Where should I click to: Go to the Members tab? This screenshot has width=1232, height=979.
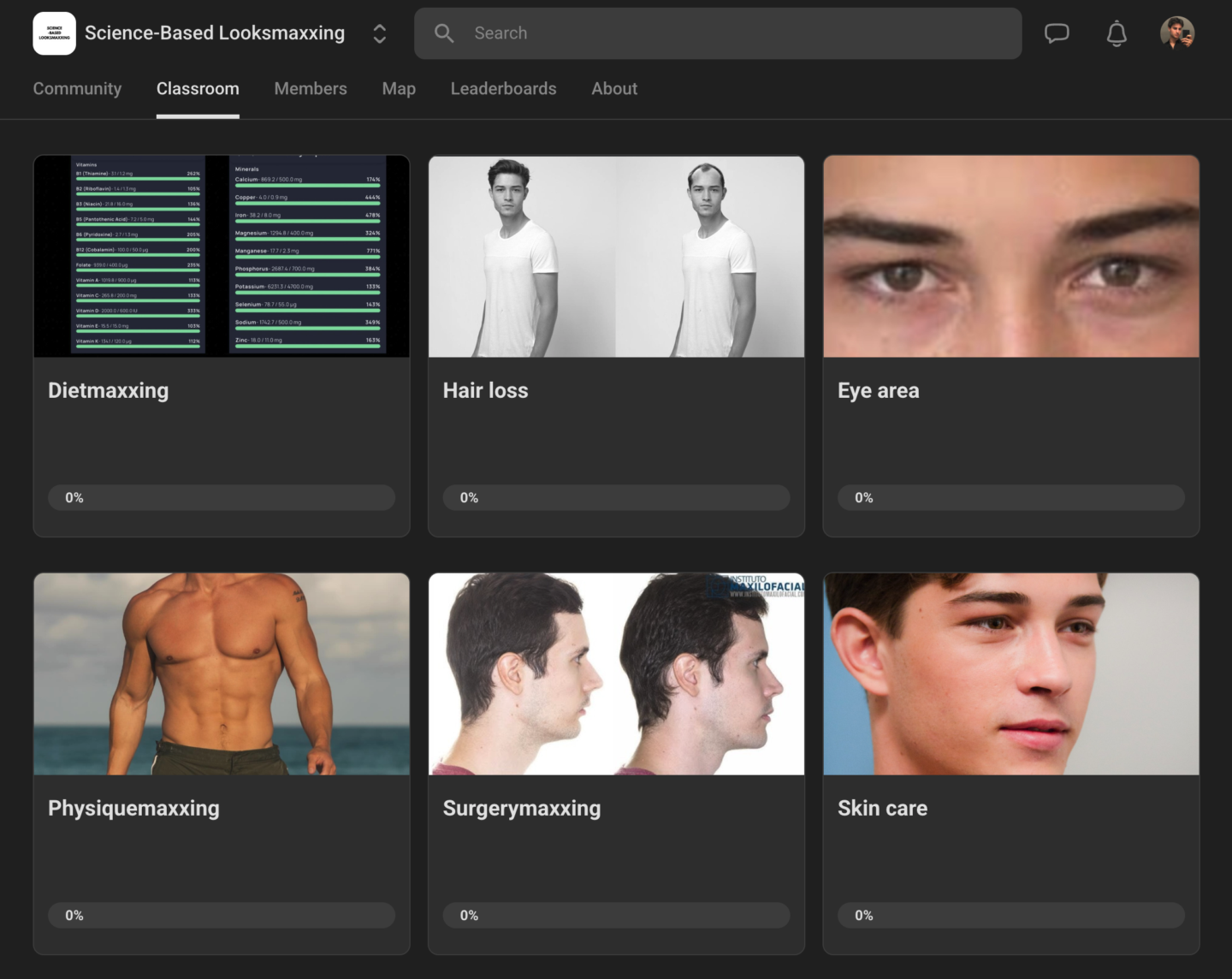(311, 89)
